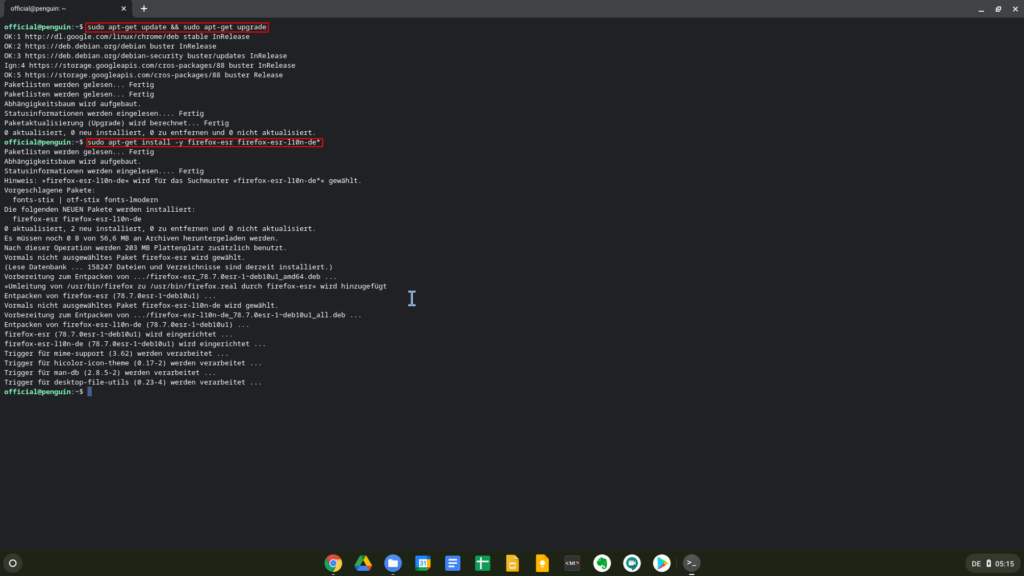Click the battery icon in status tray
This screenshot has width=1024, height=576.
click(x=989, y=564)
